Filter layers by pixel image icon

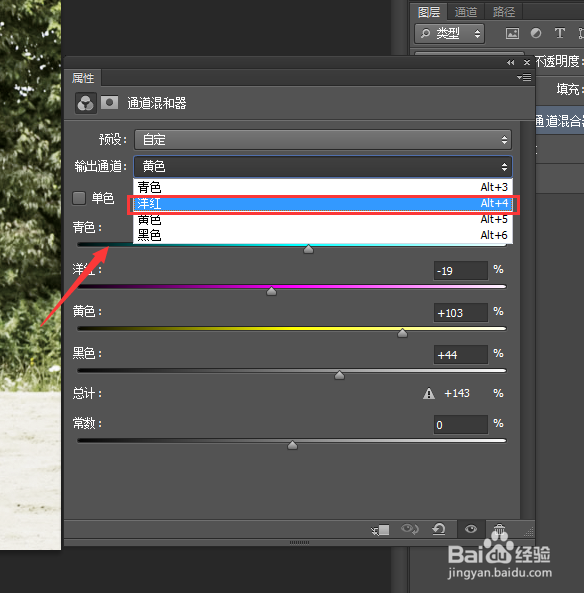click(x=512, y=34)
